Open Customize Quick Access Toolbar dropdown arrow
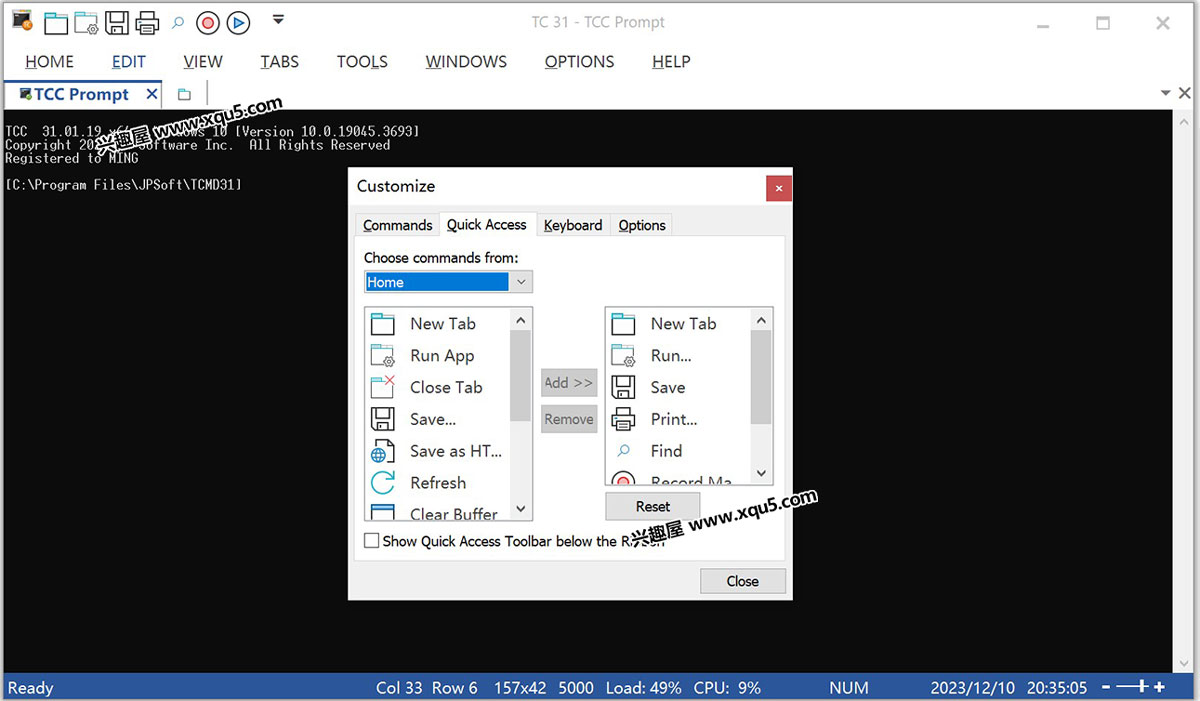1200x701 pixels. (x=278, y=20)
